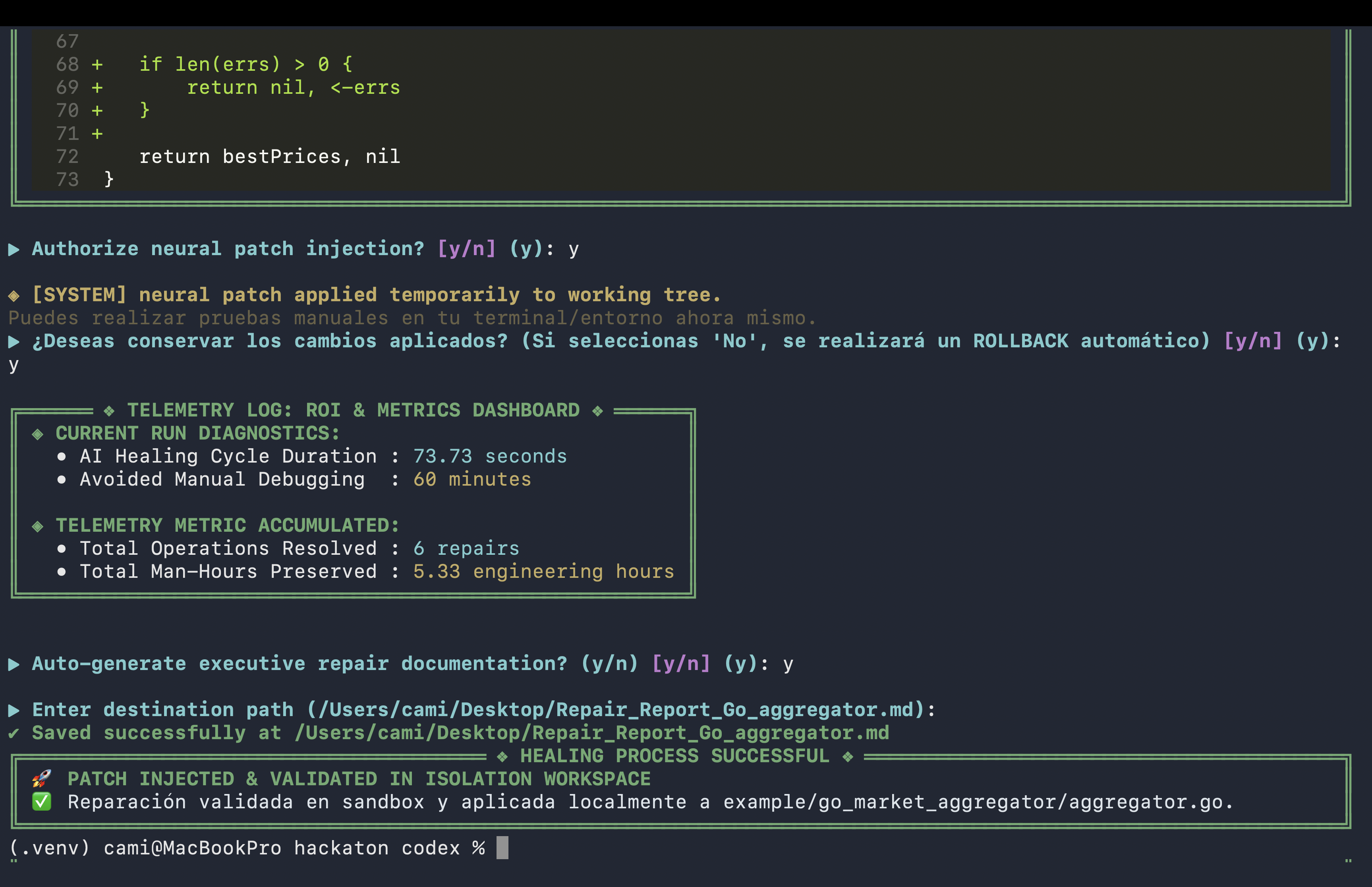Click the green checkmark emoji beside Reparación validada
Image resolution: width=1372 pixels, height=887 pixels.
tap(41, 802)
